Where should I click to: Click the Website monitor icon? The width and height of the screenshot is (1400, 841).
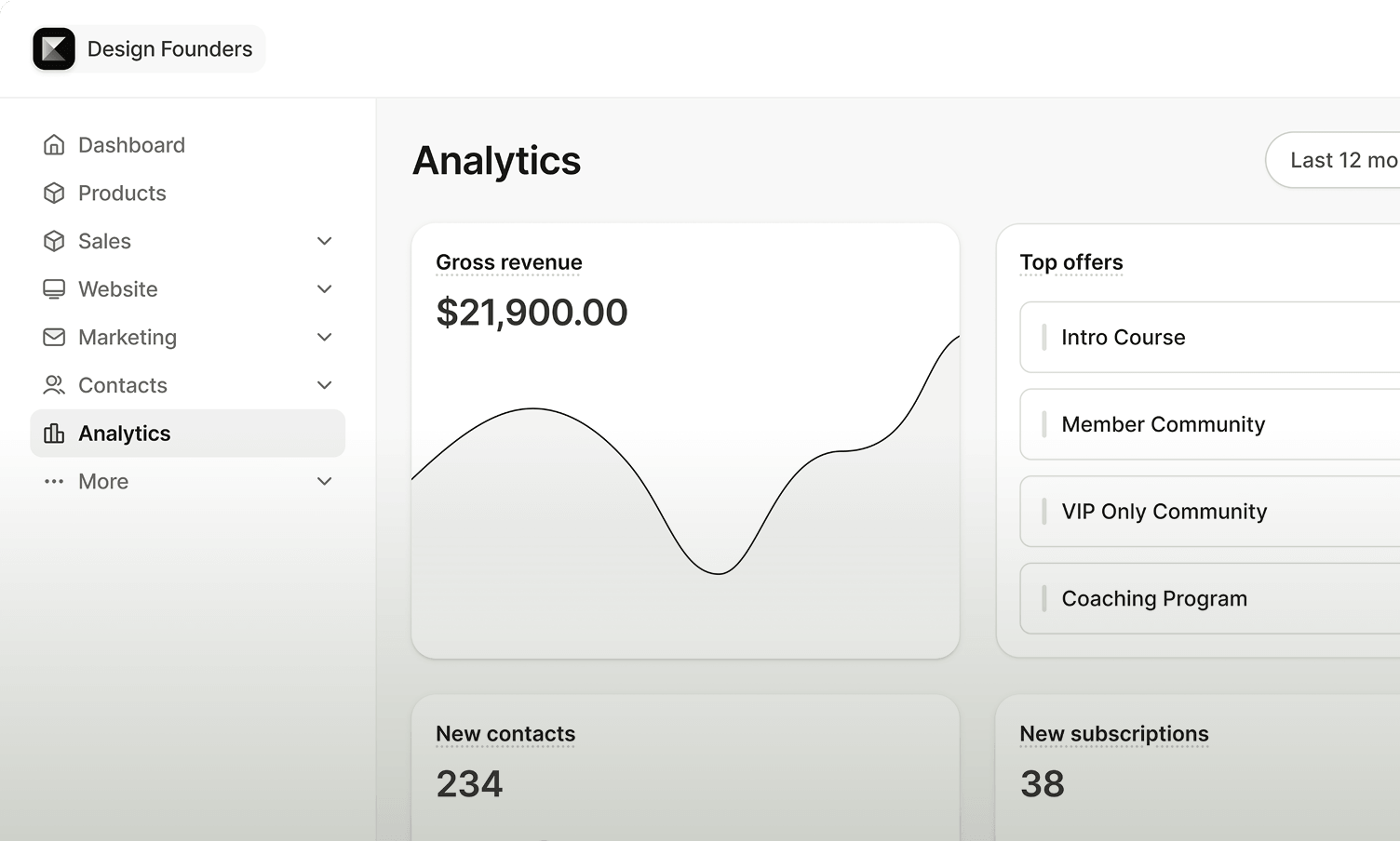tap(54, 289)
